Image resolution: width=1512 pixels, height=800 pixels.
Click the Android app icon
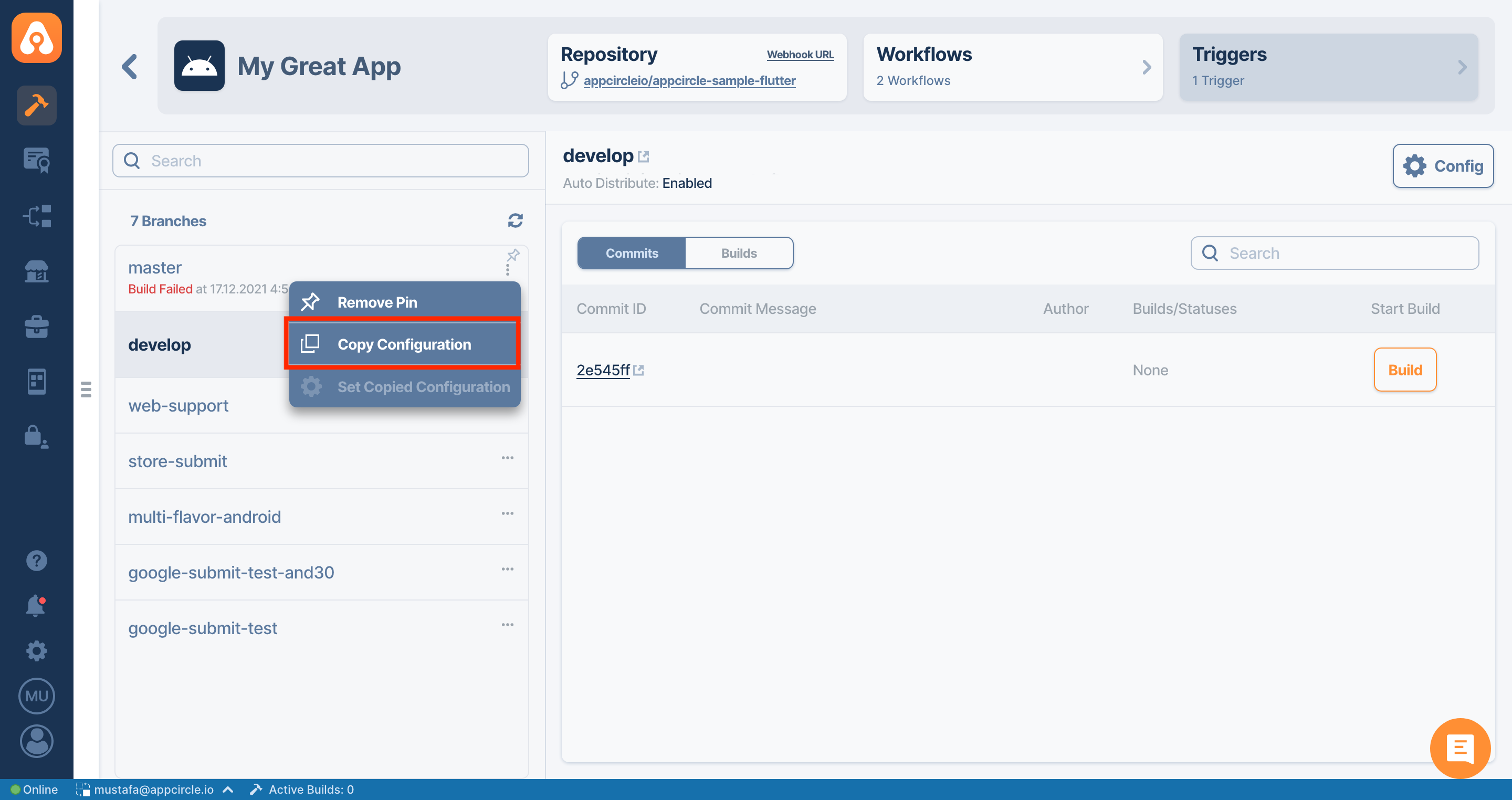(x=199, y=66)
